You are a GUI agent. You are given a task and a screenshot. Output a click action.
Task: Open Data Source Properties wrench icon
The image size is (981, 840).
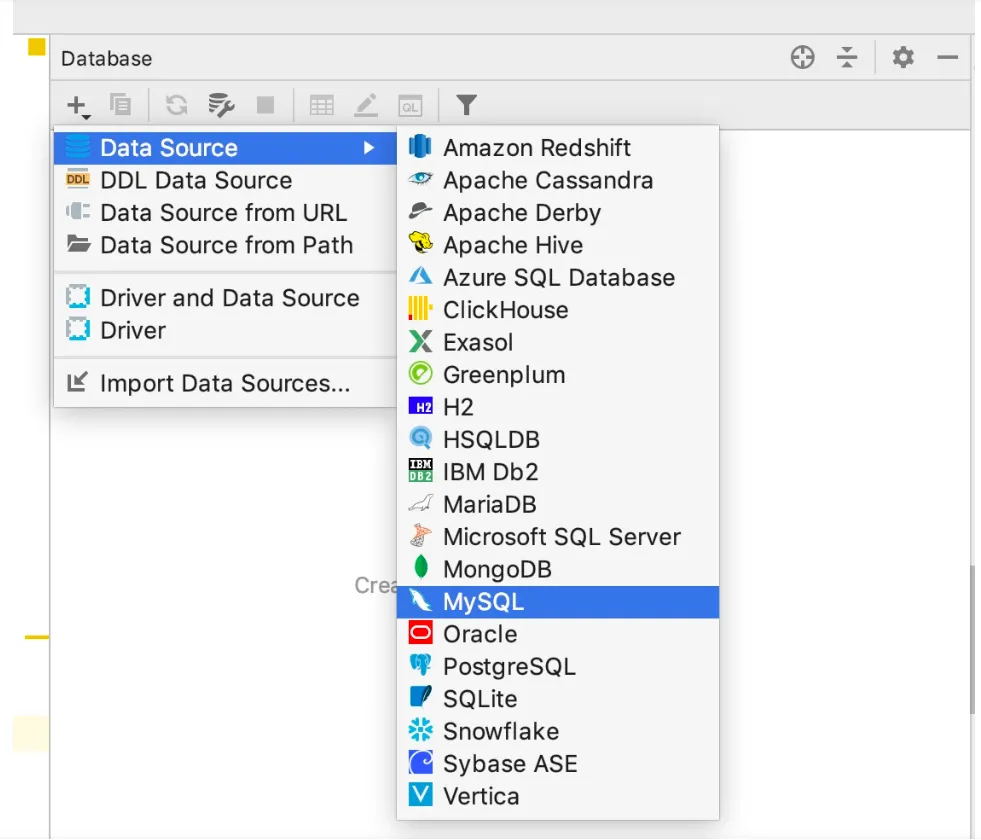pos(221,104)
